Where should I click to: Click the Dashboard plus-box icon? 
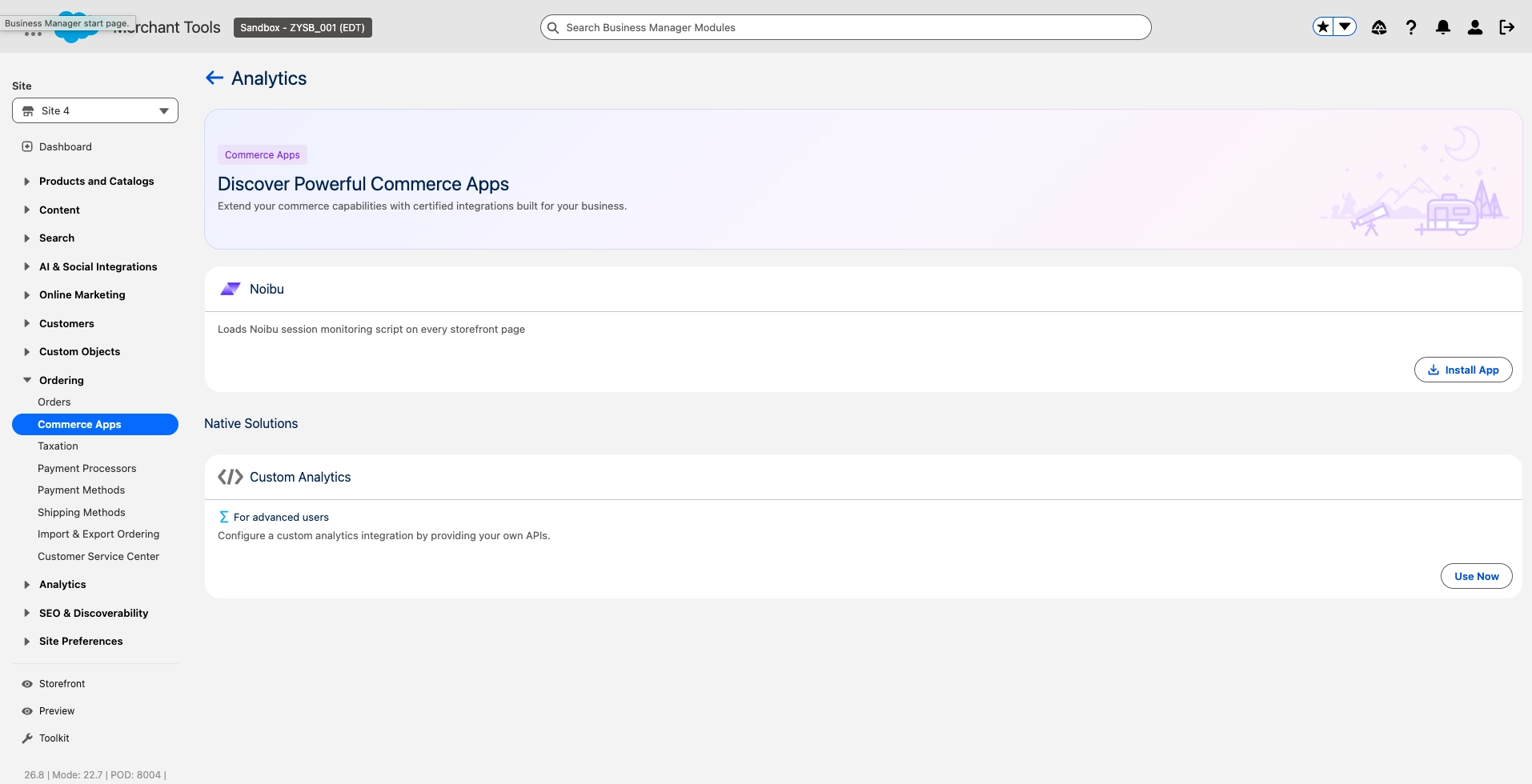click(27, 146)
